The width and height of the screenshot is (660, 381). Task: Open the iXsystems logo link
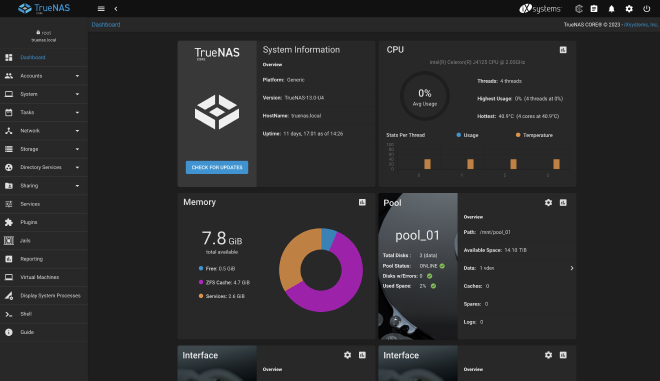tap(540, 8)
